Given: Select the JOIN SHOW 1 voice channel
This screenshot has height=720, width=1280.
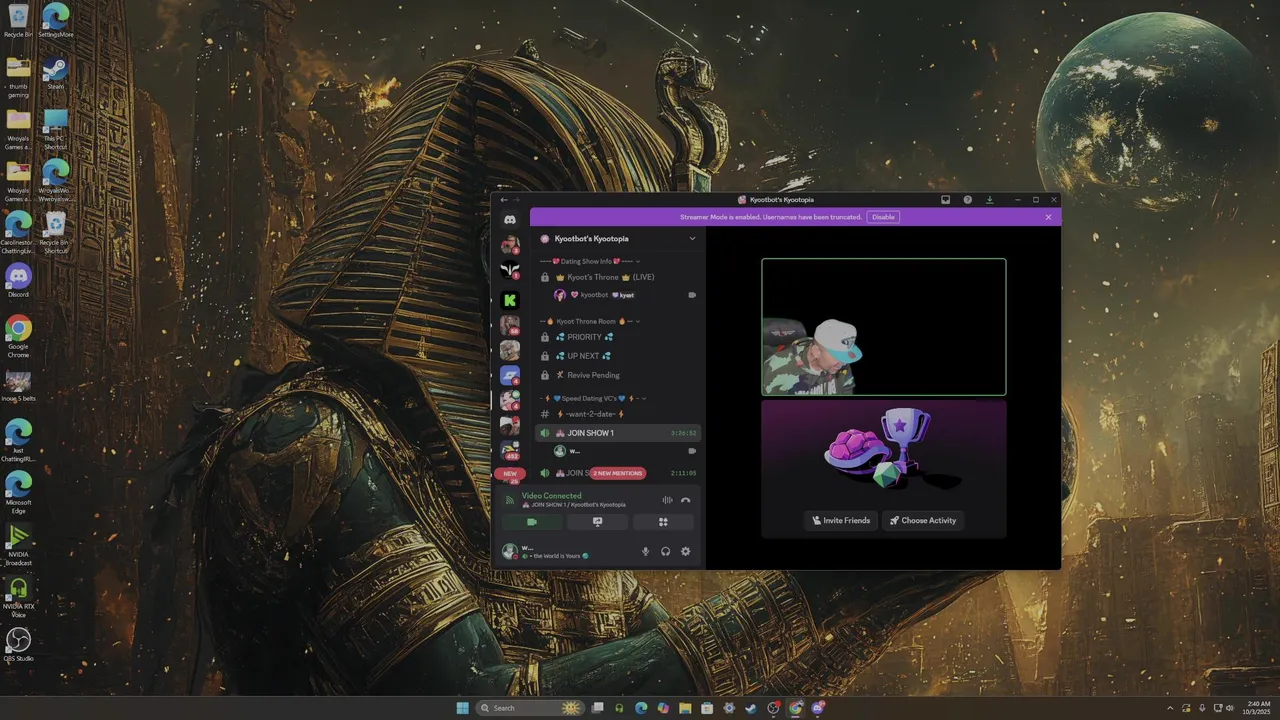Looking at the screenshot, I should click(617, 433).
